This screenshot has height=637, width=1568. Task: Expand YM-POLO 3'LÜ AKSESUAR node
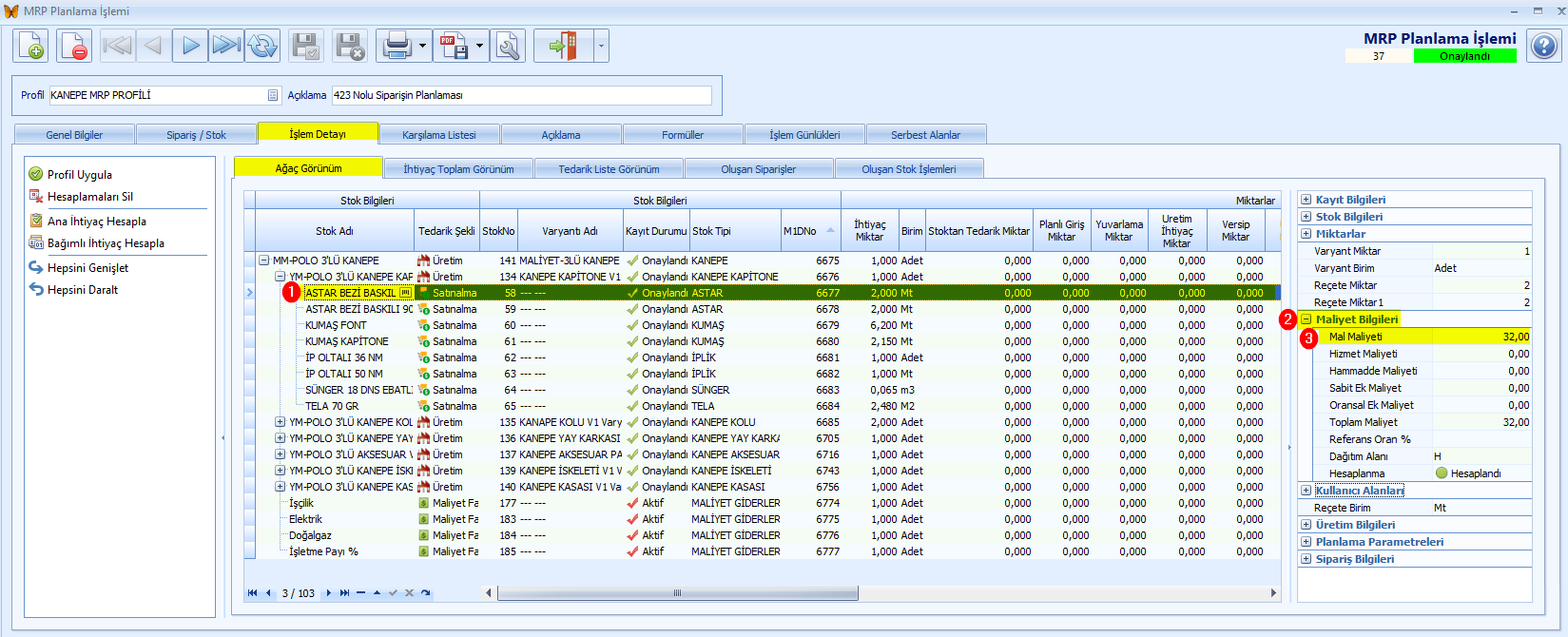(280, 454)
